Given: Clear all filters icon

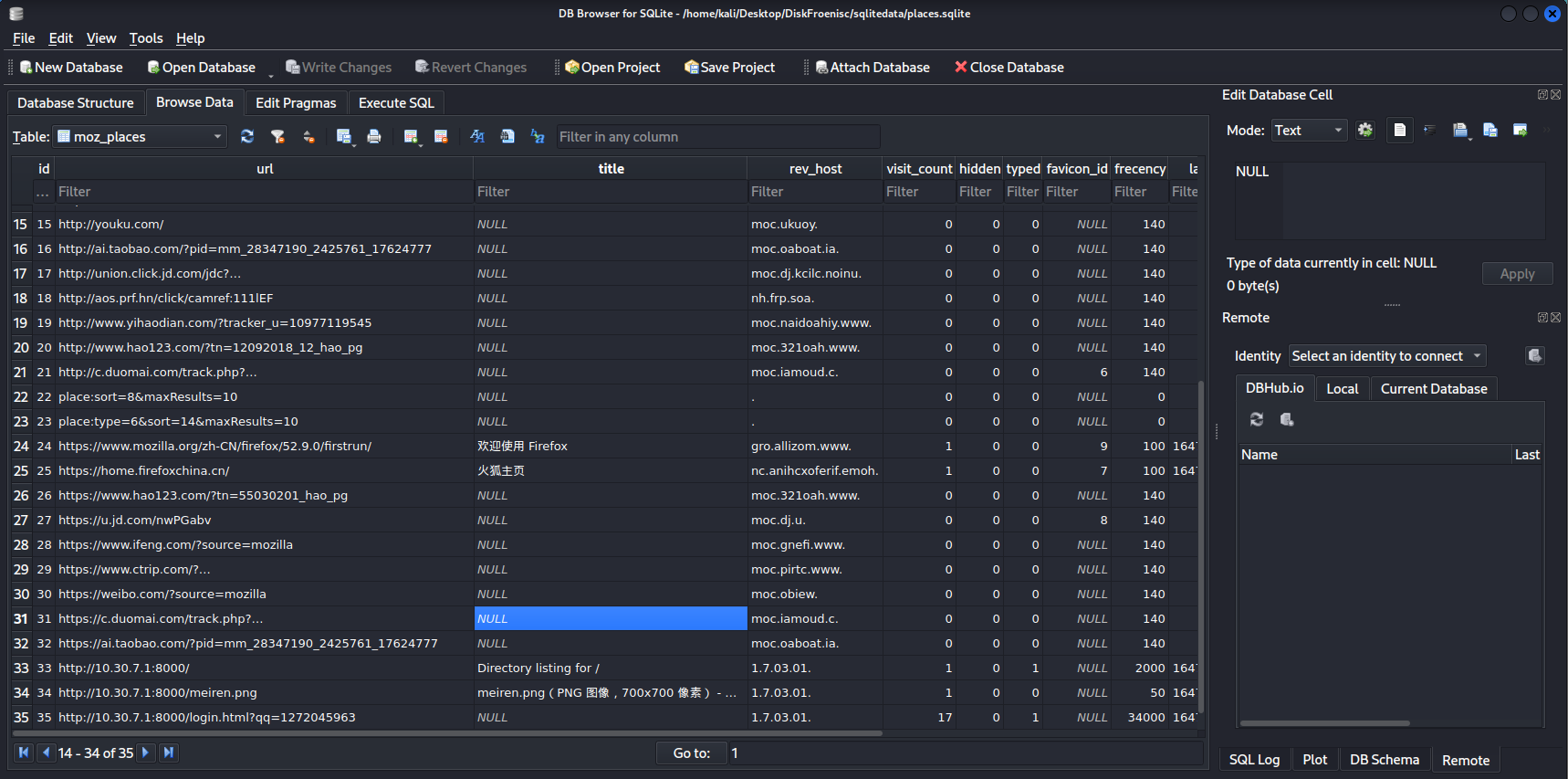Looking at the screenshot, I should [278, 136].
